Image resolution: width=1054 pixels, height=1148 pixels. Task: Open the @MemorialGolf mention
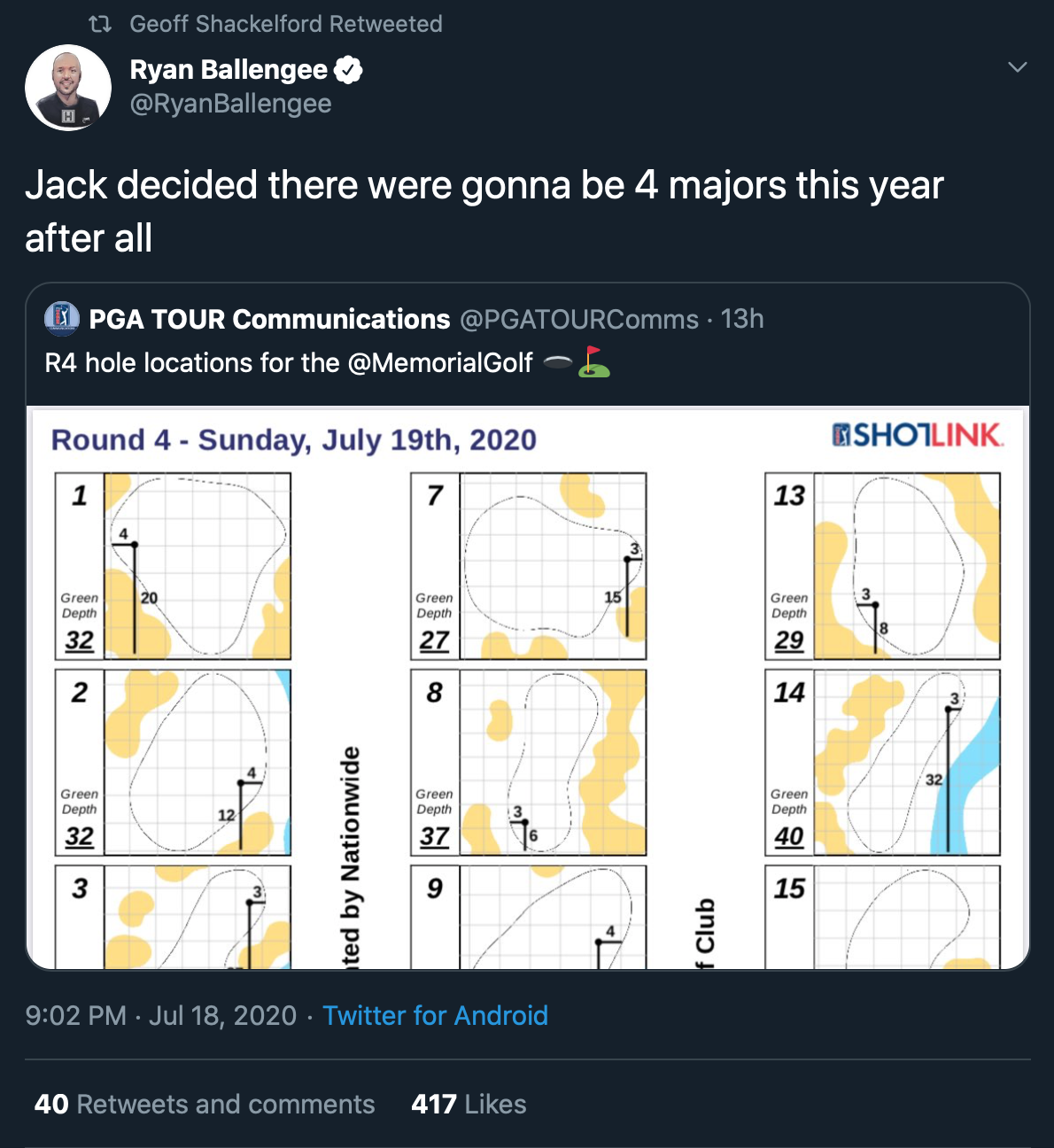click(440, 362)
